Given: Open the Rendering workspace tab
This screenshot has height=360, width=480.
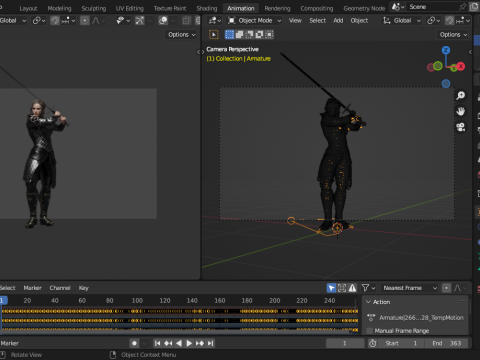Looking at the screenshot, I should coord(277,8).
